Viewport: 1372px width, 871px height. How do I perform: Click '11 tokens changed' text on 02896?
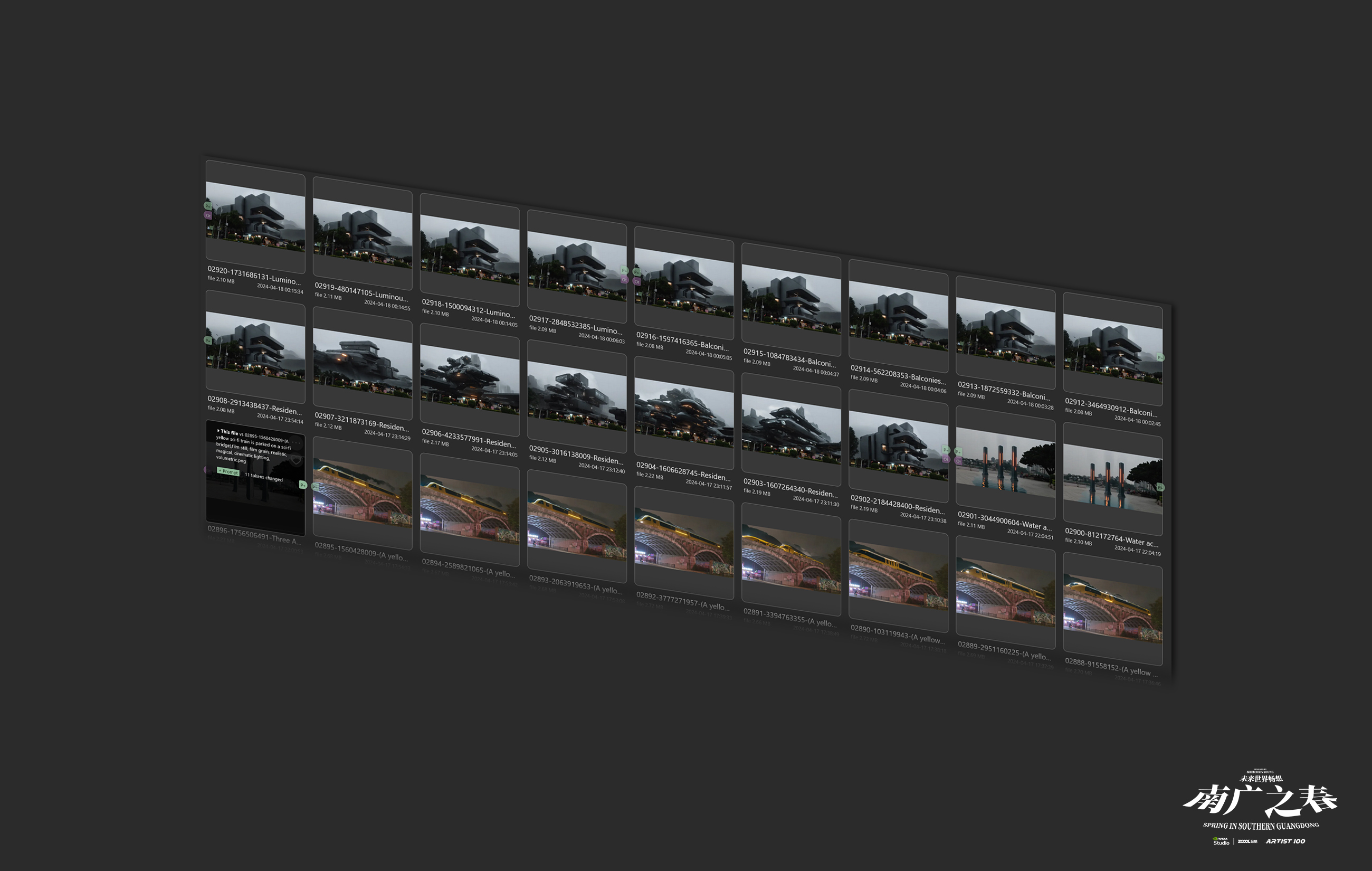coord(264,477)
